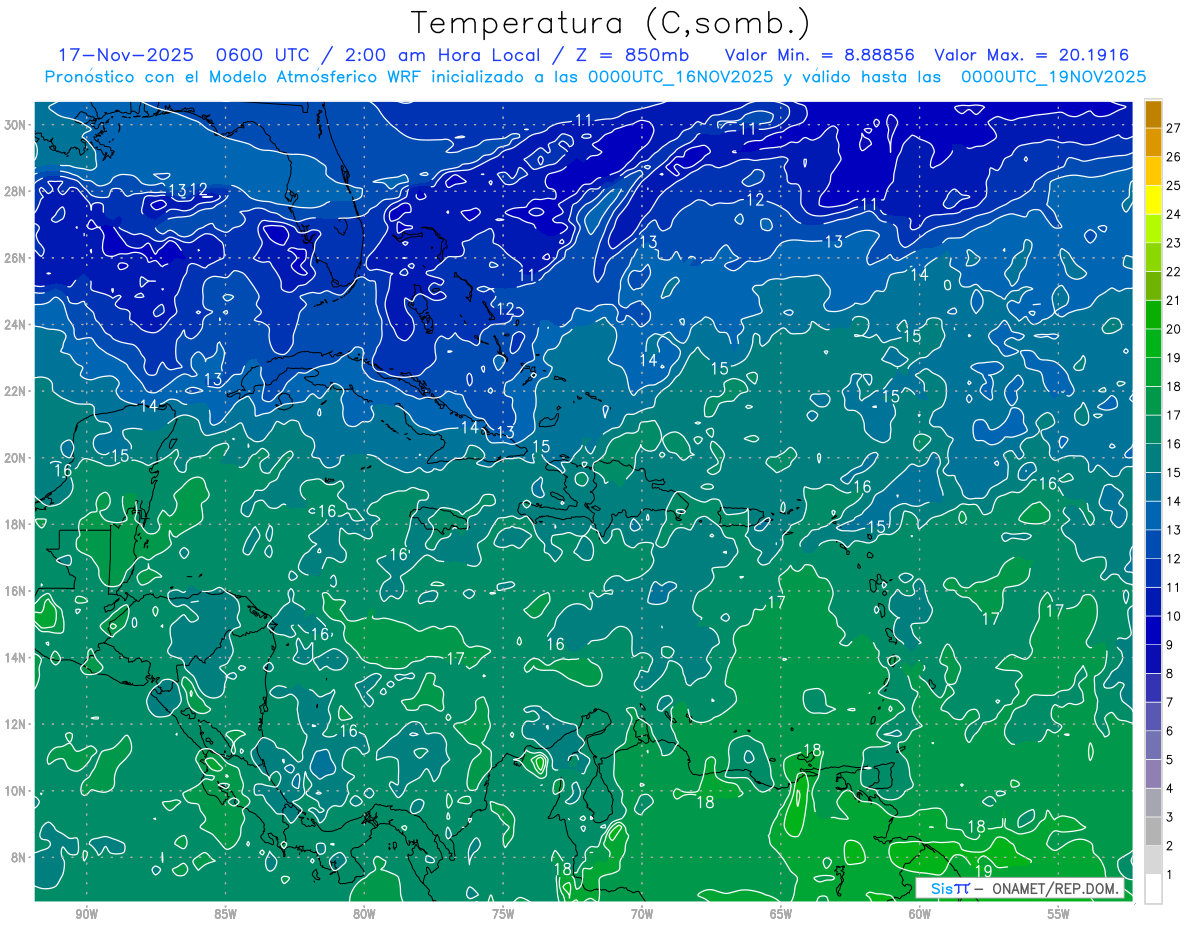Click the colorbar scale label '24'
This screenshot has height=927, width=1200.
click(x=1174, y=214)
